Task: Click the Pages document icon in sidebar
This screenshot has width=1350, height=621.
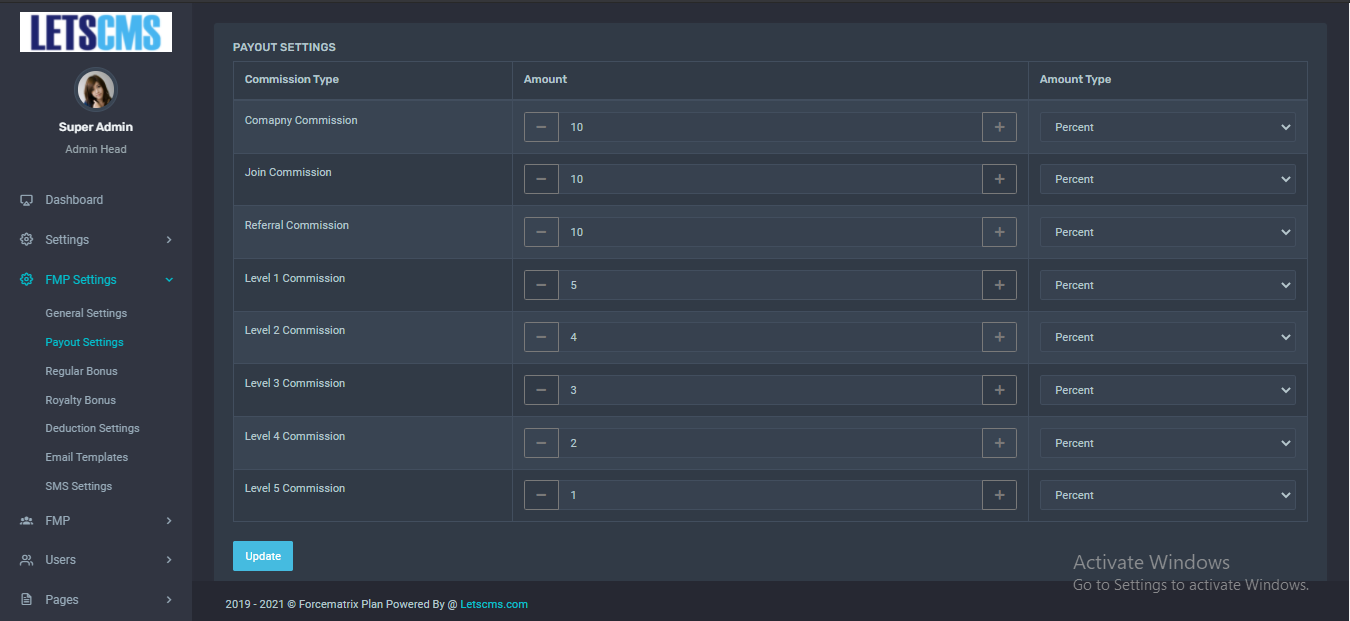Action: pyautogui.click(x=27, y=600)
